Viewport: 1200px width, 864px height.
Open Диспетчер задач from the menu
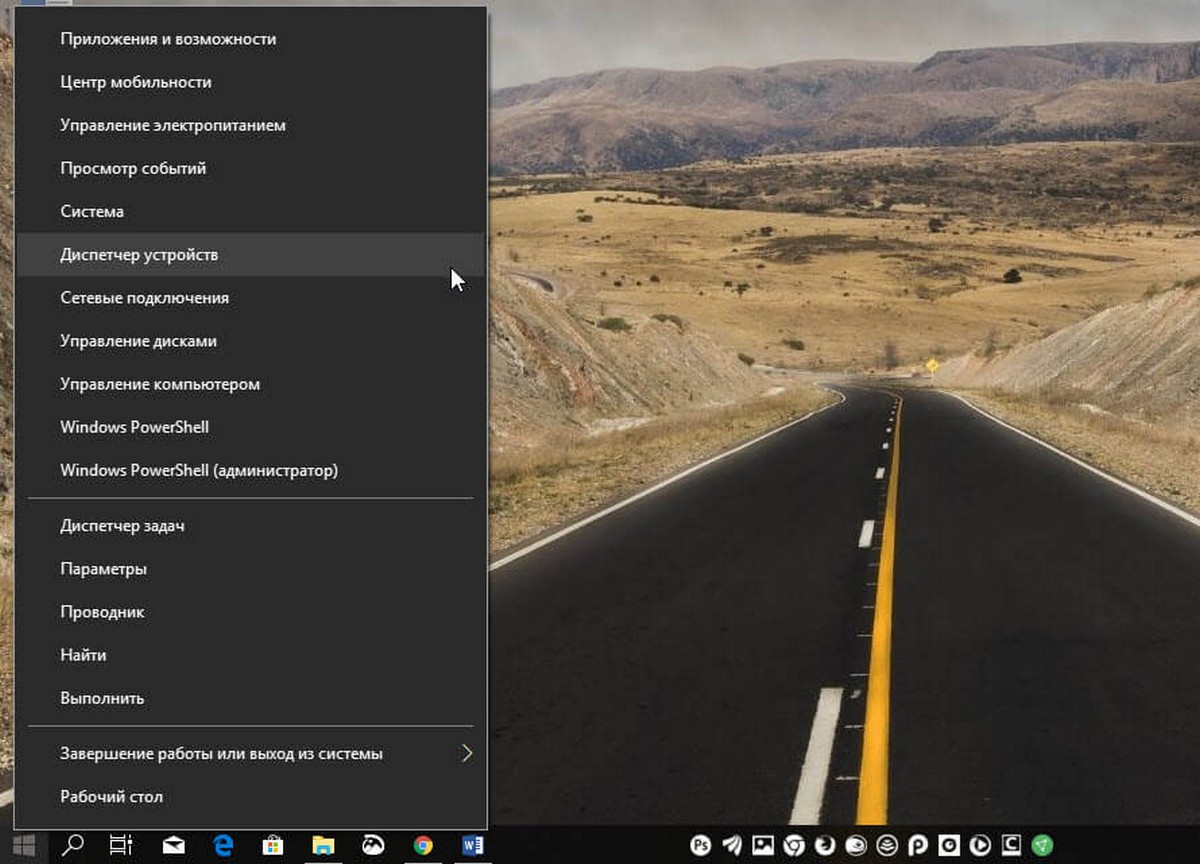[122, 526]
